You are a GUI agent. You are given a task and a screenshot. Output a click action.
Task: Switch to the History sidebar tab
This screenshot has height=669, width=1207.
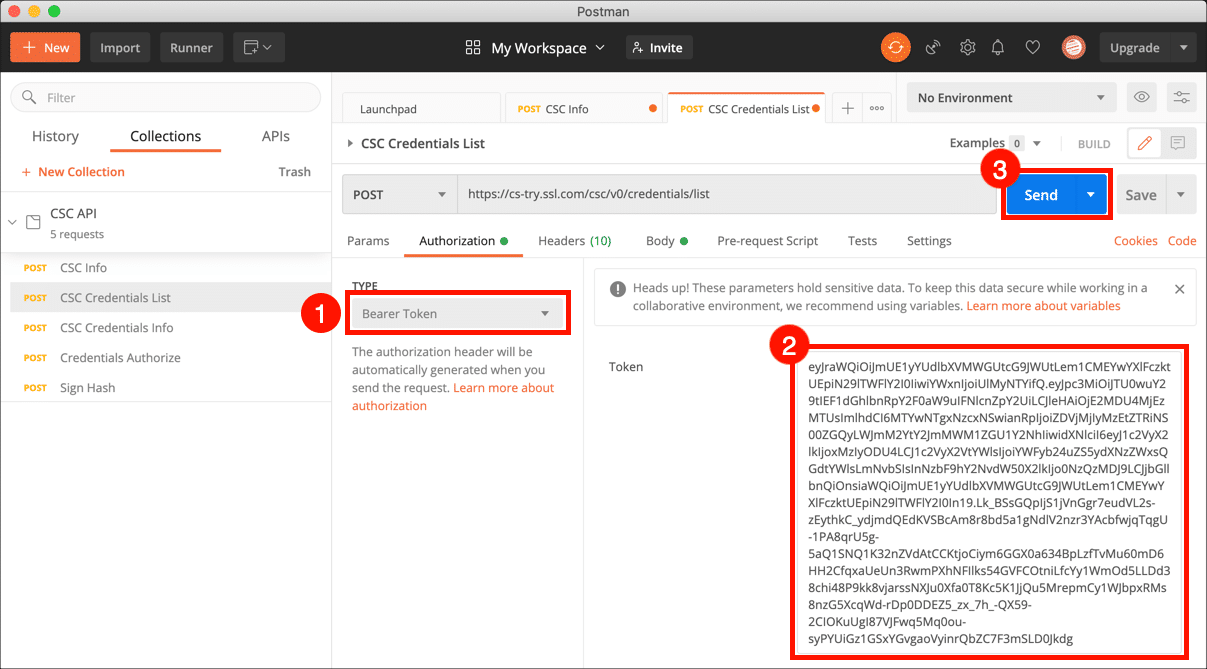[55, 136]
